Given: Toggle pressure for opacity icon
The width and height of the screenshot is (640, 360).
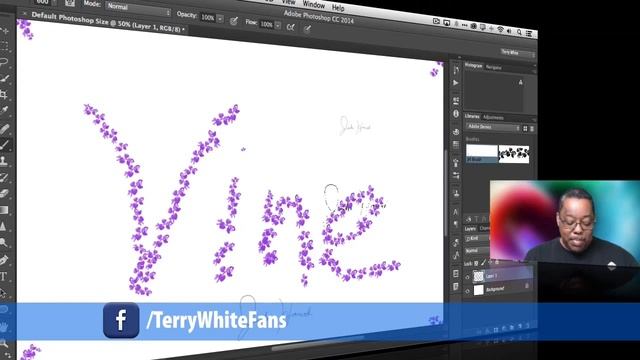Looking at the screenshot, I should click(x=234, y=20).
